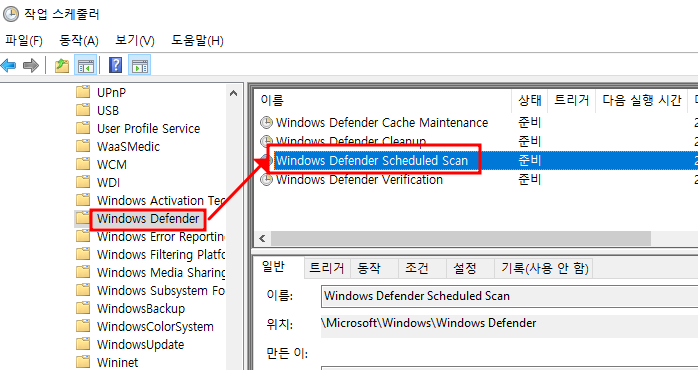Select Windows Defender Cleanup task
This screenshot has width=698, height=370.
351,142
